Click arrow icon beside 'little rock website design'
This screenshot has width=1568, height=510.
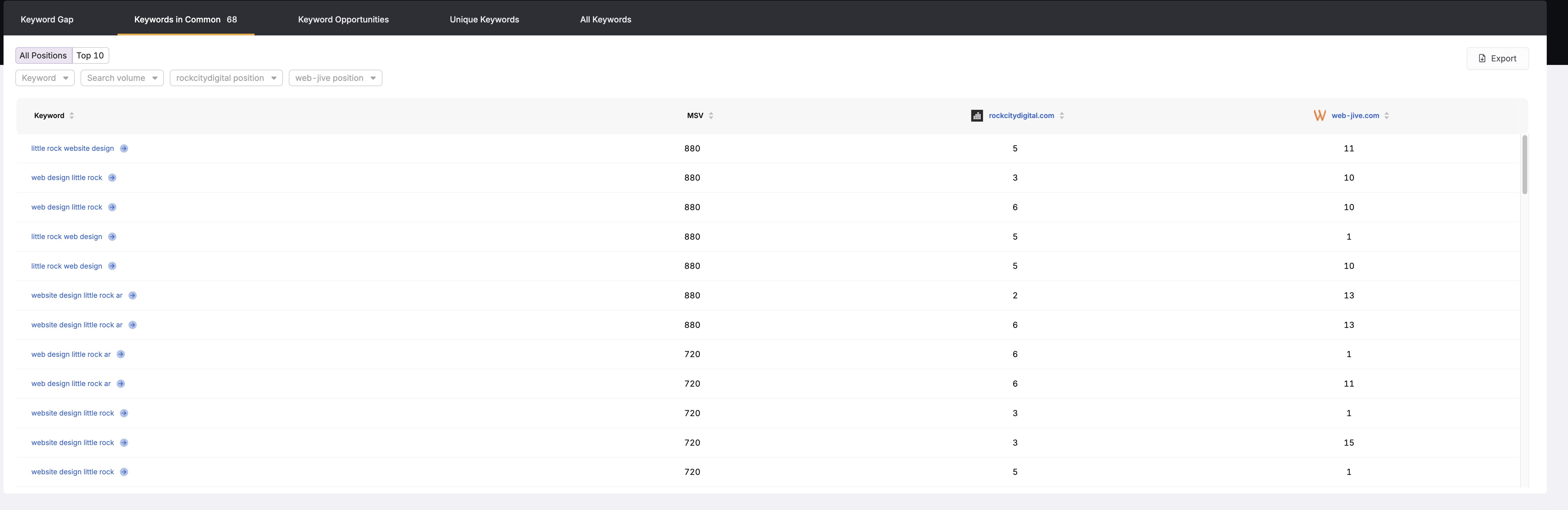coord(124,148)
